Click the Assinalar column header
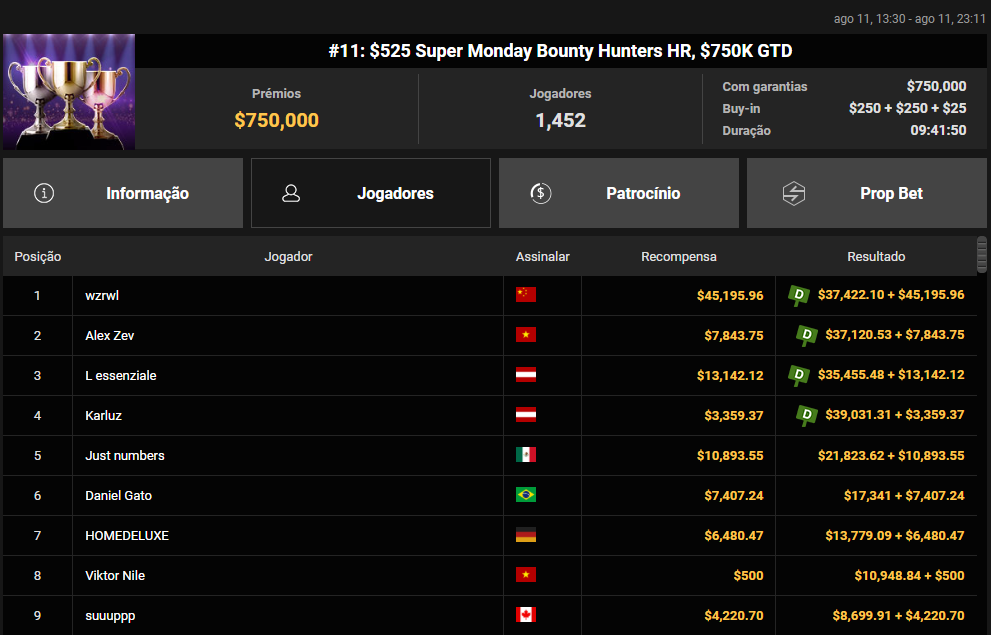The width and height of the screenshot is (991, 635). (542, 257)
